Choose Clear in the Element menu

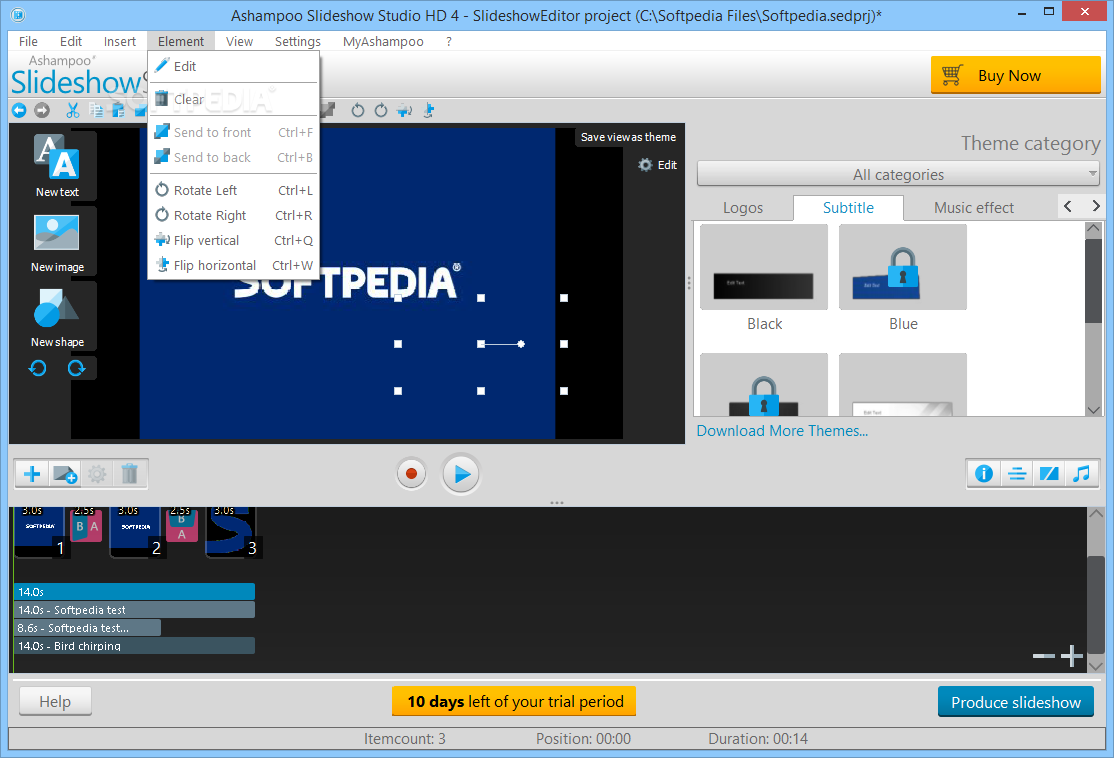point(234,99)
